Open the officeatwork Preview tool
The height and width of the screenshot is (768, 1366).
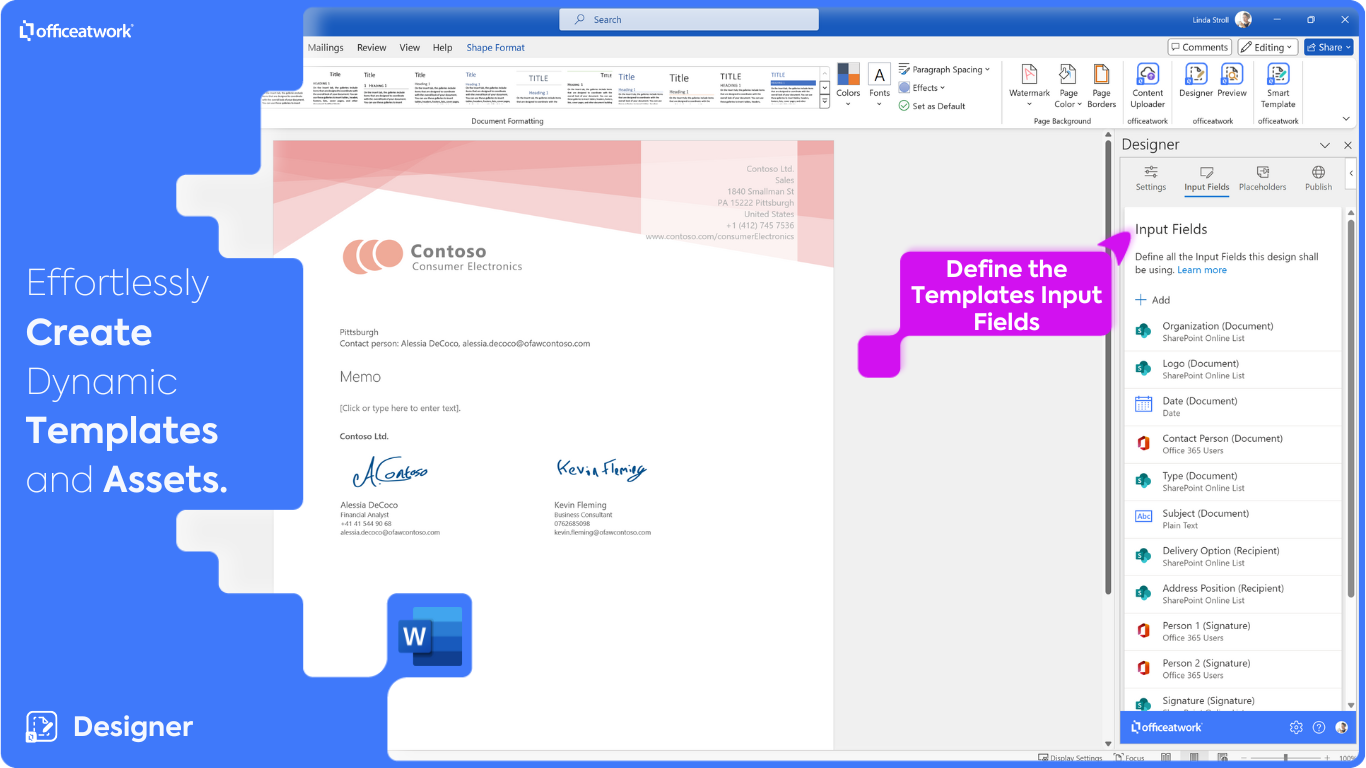click(x=1232, y=80)
